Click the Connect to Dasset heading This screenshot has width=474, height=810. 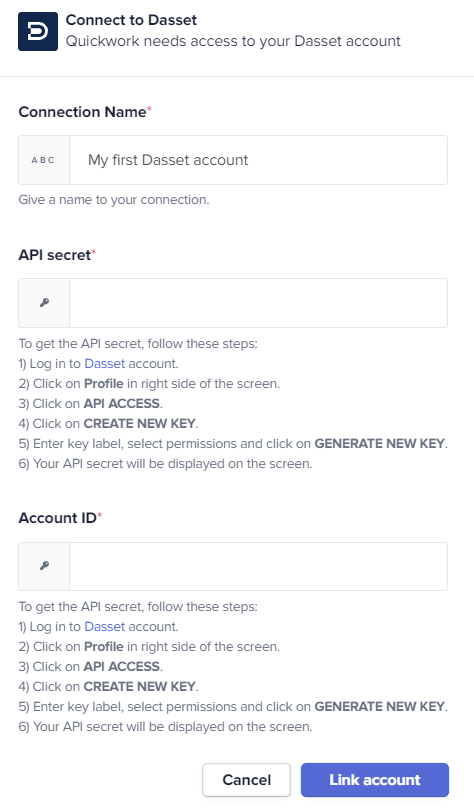coord(131,20)
